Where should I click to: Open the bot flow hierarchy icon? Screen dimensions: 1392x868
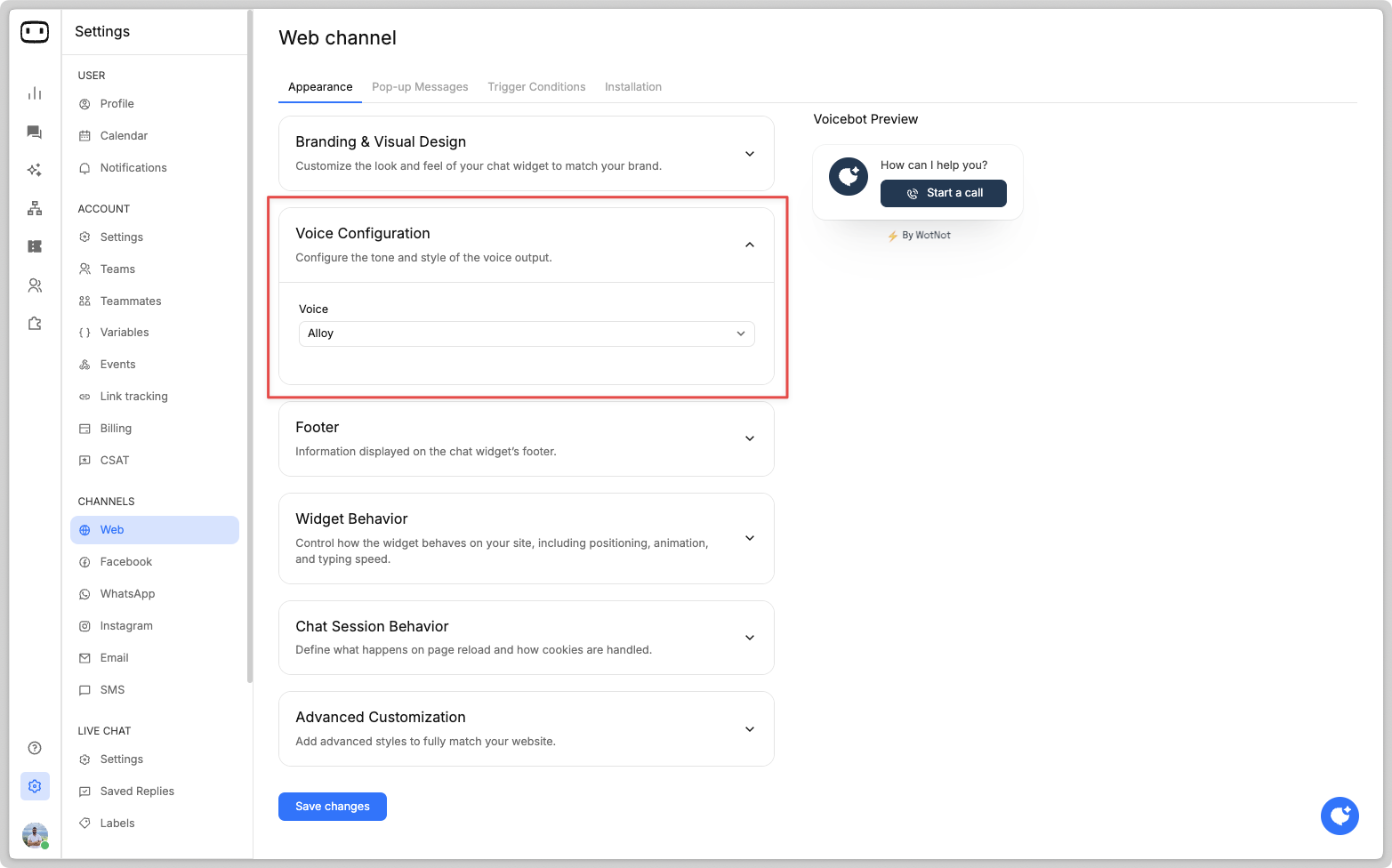tap(35, 208)
